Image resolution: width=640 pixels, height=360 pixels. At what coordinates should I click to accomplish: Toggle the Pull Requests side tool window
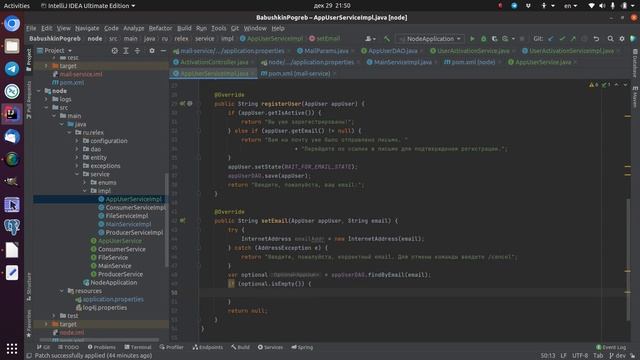click(x=29, y=100)
